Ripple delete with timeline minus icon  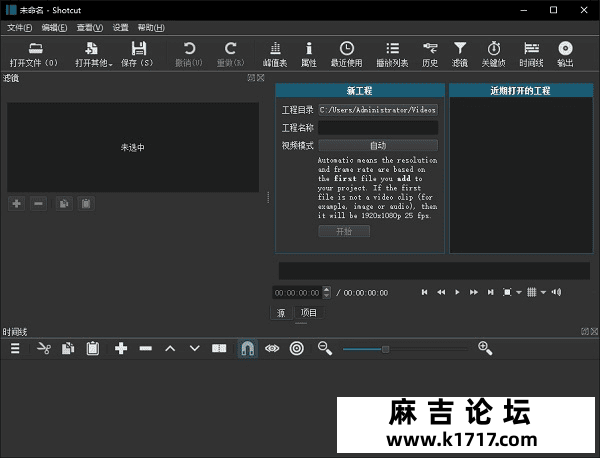(146, 349)
